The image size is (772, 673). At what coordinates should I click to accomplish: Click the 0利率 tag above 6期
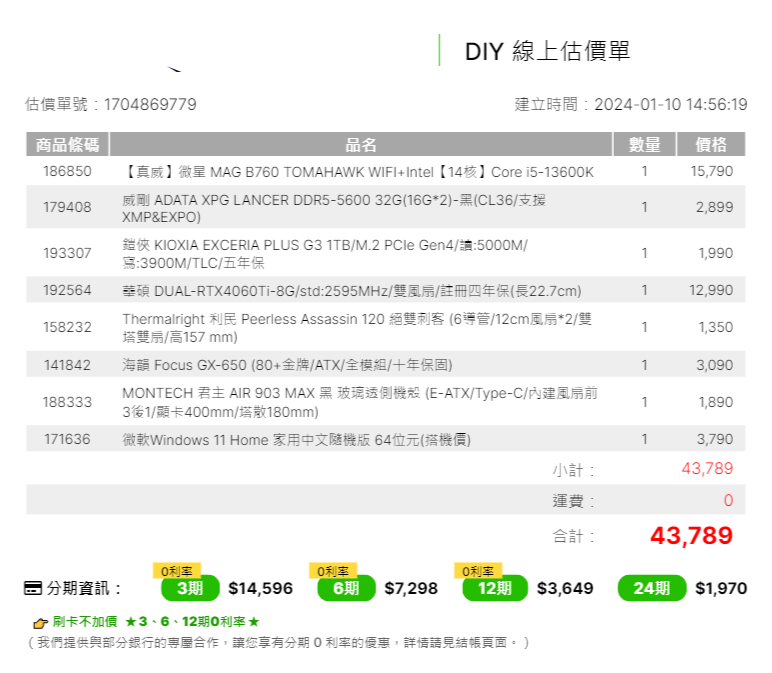[333, 571]
